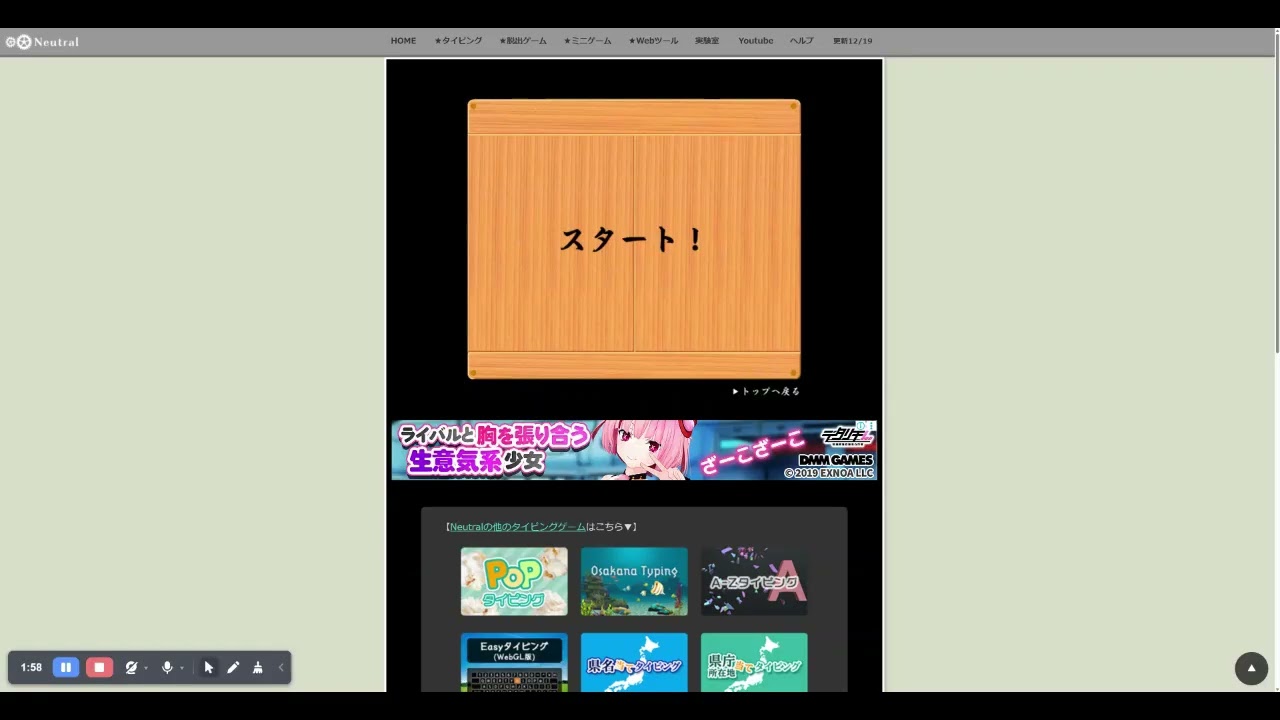This screenshot has height=720, width=1280.
Task: Toggle the webcam off icon
Action: click(x=131, y=667)
